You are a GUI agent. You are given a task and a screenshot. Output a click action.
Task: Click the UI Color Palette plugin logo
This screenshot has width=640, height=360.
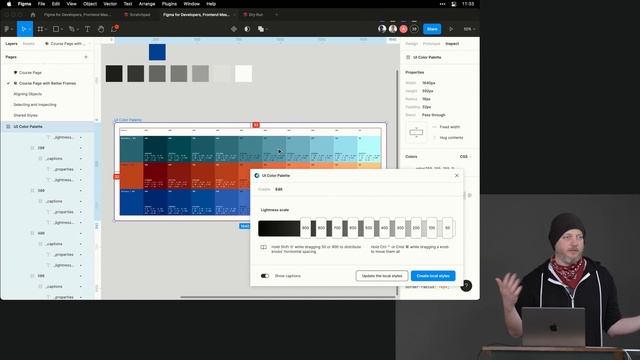(x=257, y=176)
